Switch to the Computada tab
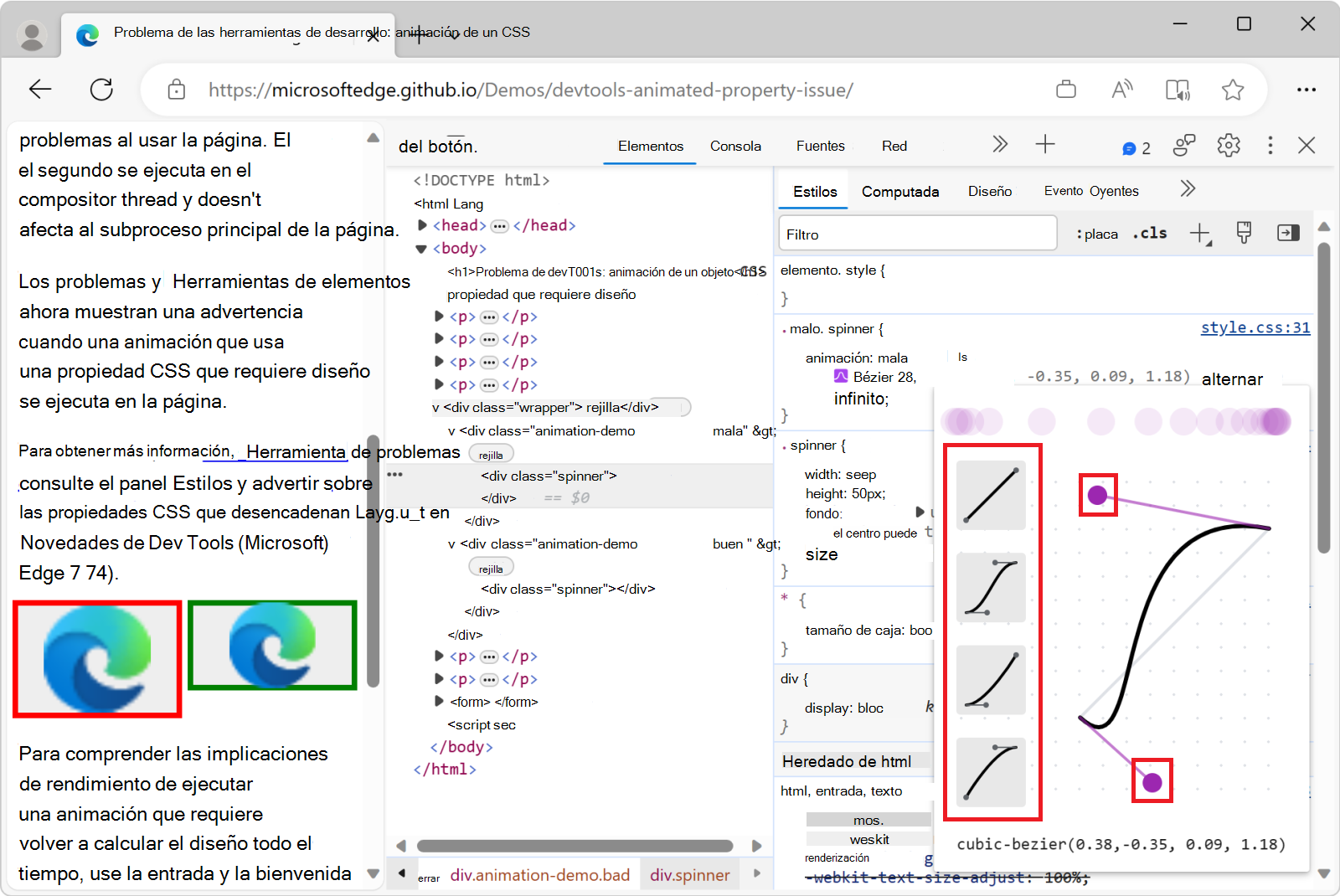 coord(900,191)
